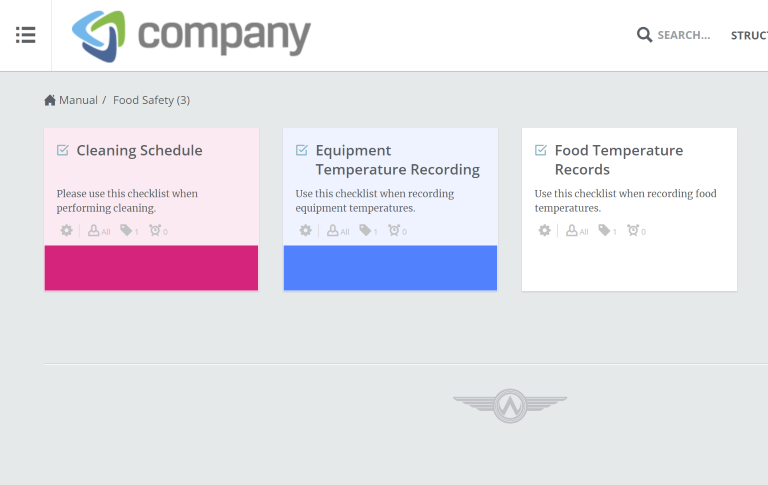Click into the Search input field
768x485 pixels.
[684, 35]
